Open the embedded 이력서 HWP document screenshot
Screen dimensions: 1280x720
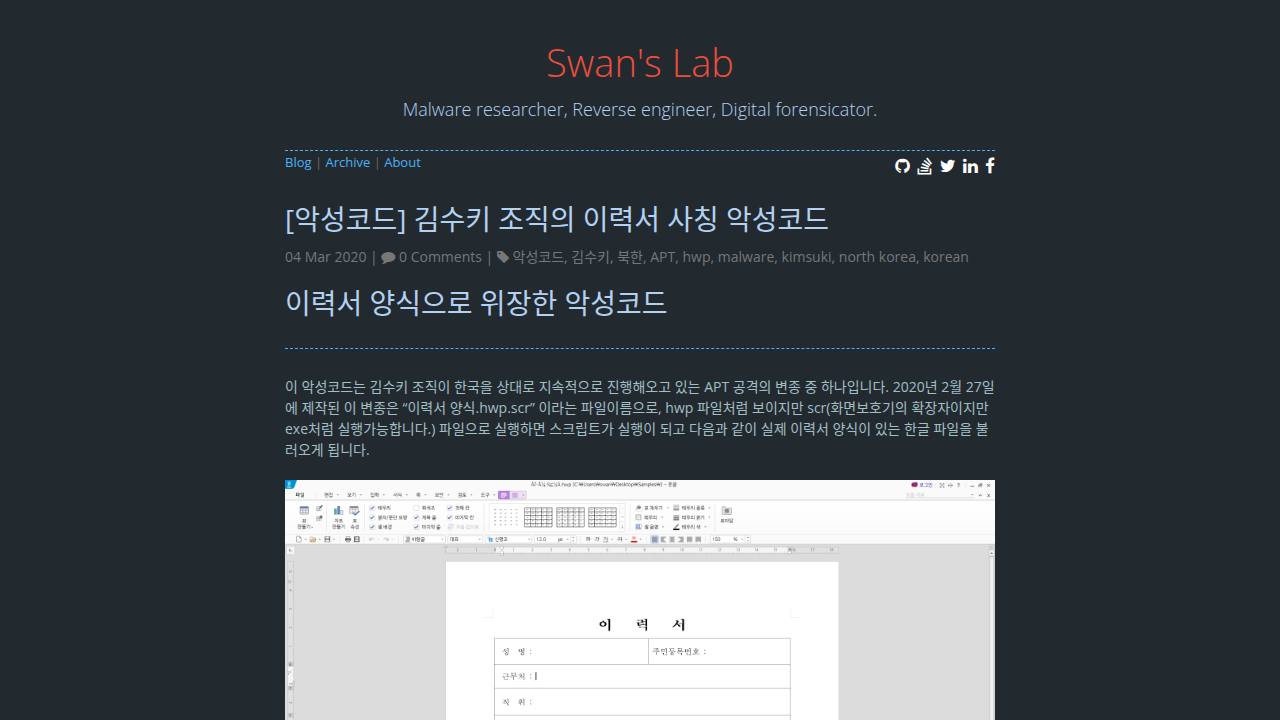pyautogui.click(x=640, y=600)
